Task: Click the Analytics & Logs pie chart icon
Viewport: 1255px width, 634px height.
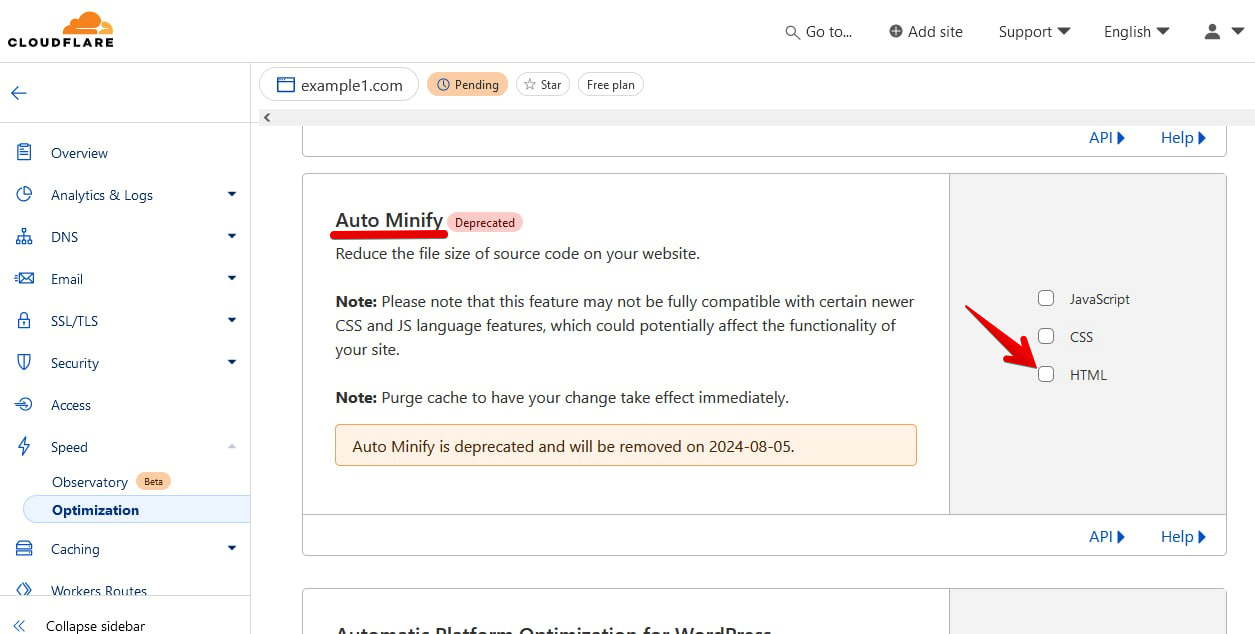Action: pos(24,195)
